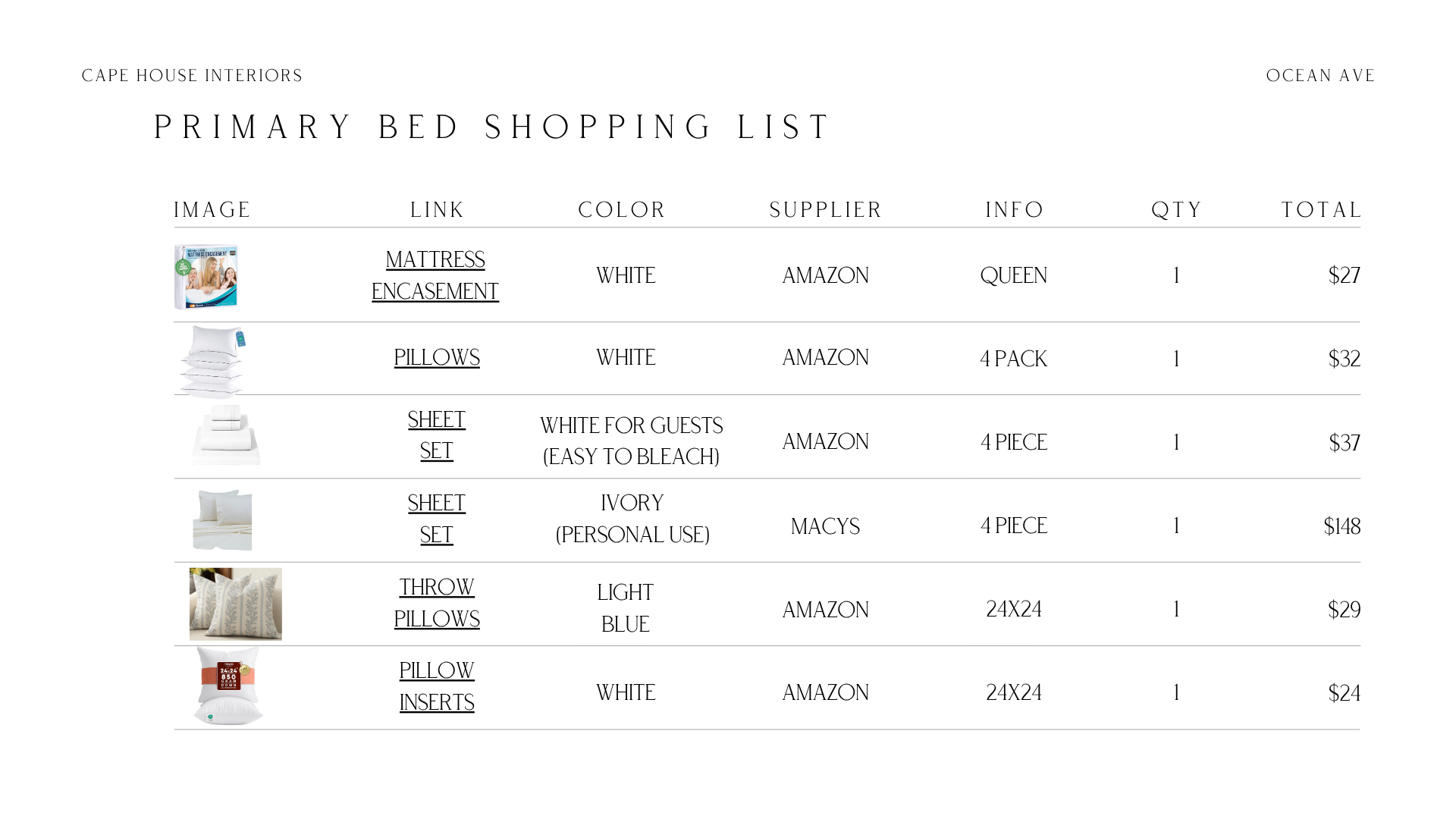The image size is (1456, 819).
Task: Select the light blue throw pillows image
Action: click(236, 604)
